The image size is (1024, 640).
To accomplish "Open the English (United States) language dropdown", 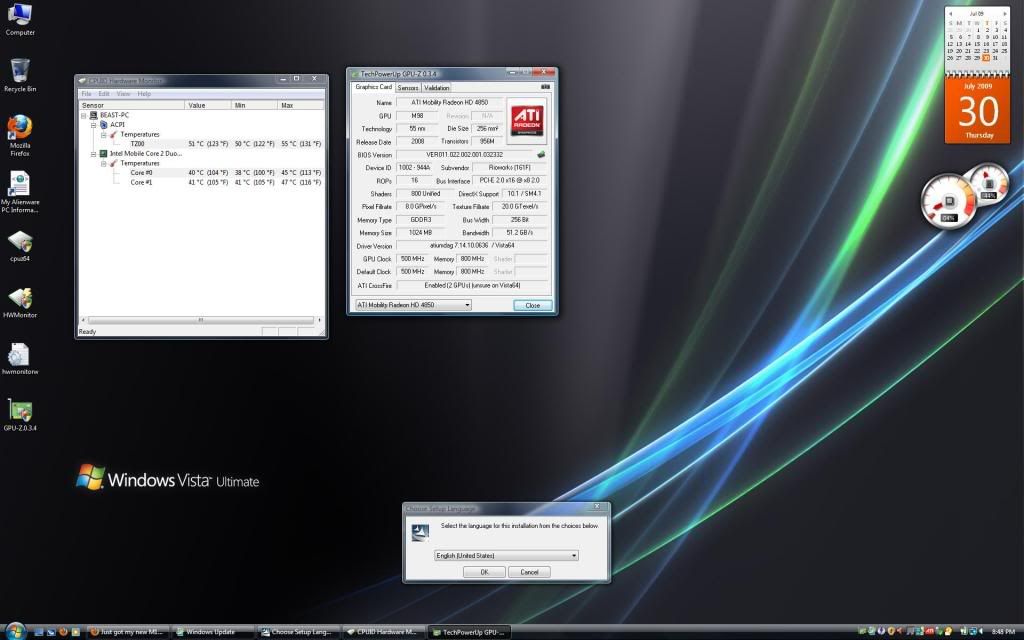I will pyautogui.click(x=506, y=556).
